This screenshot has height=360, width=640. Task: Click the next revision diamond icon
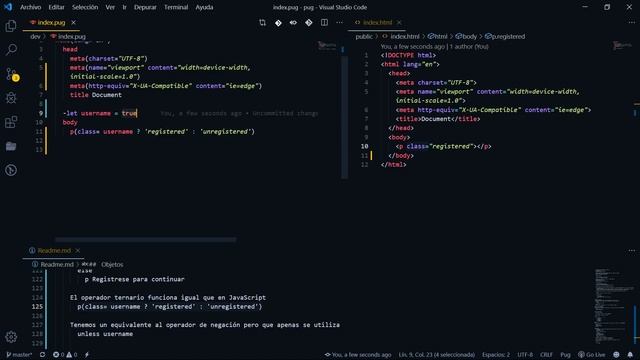[309, 23]
